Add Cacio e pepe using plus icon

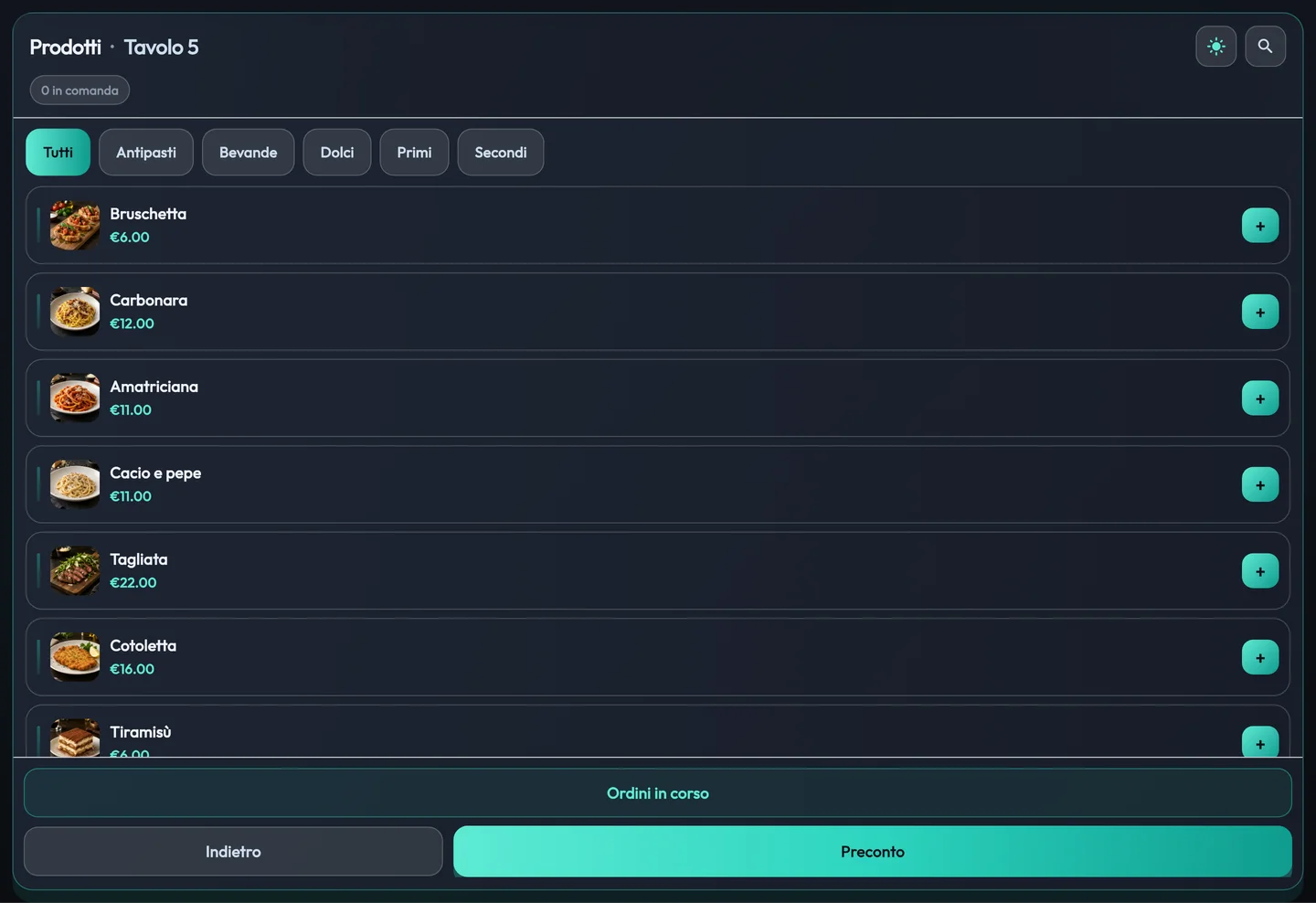[x=1259, y=485]
